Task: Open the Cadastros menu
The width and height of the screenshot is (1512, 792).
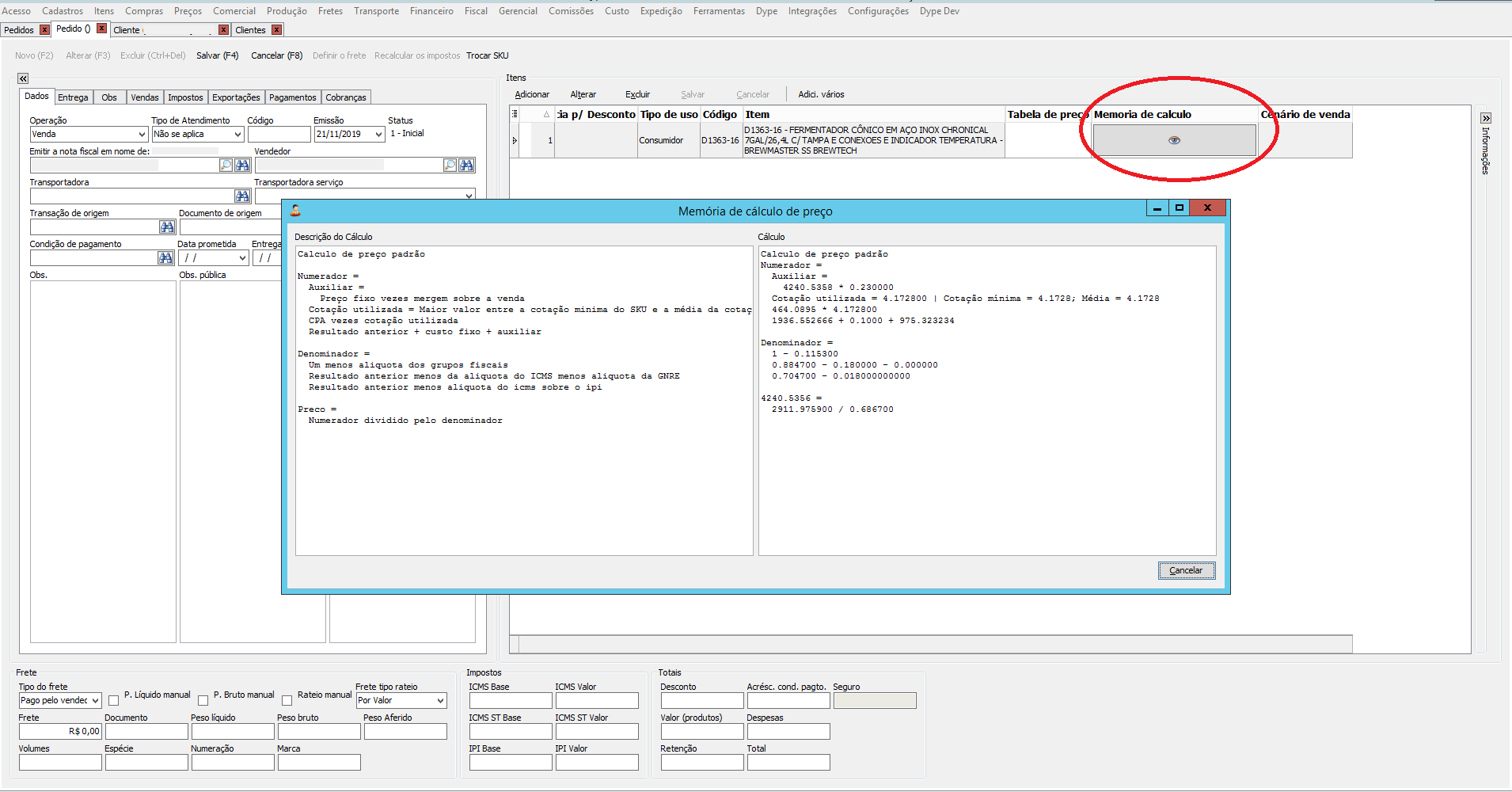Action: tap(63, 11)
